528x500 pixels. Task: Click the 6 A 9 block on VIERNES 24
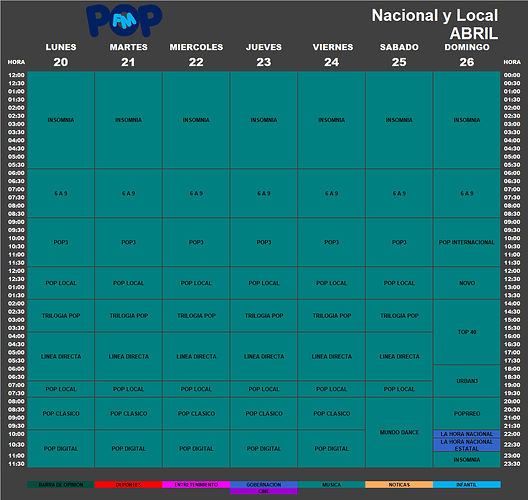(332, 193)
